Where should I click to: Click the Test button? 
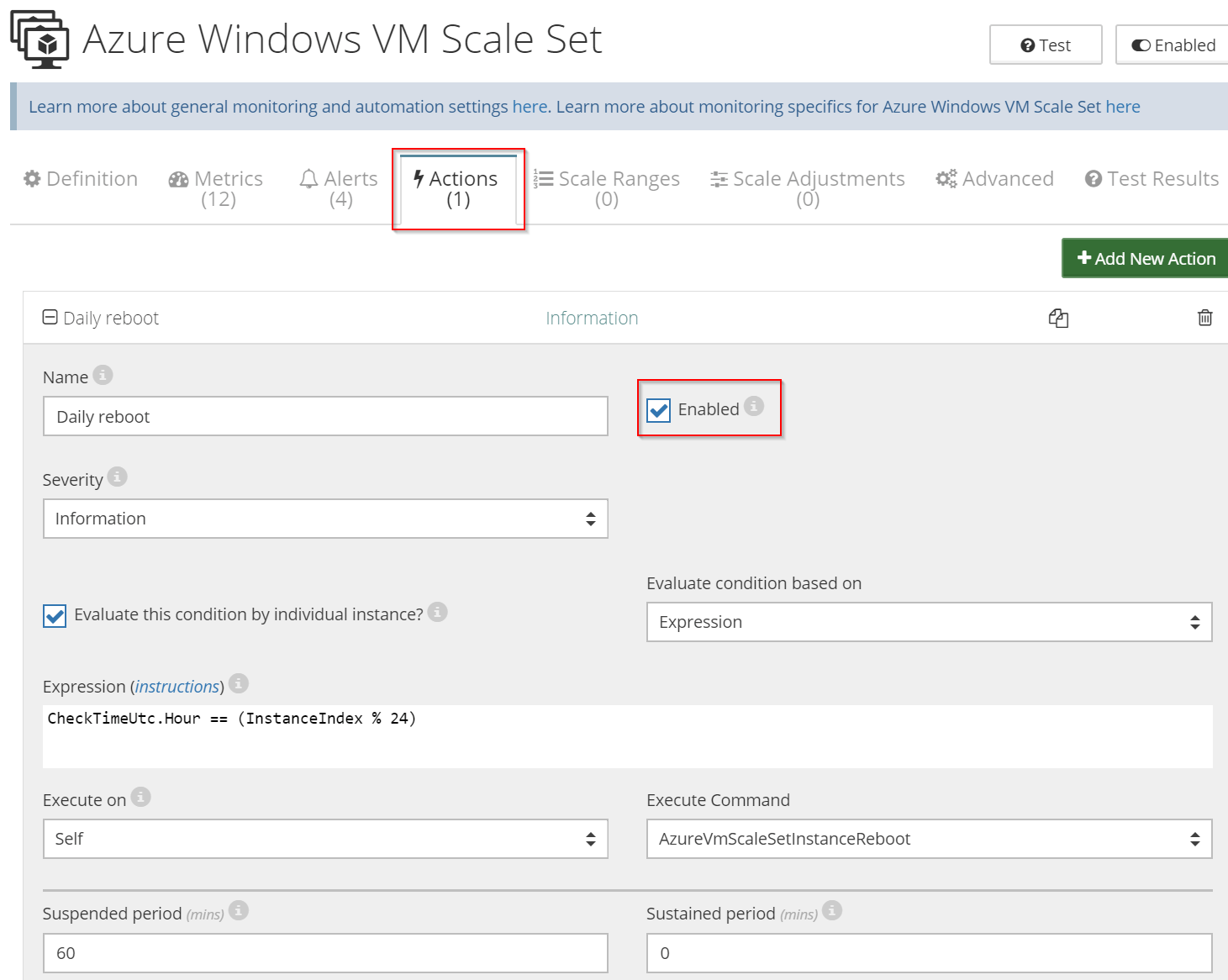pos(1046,45)
